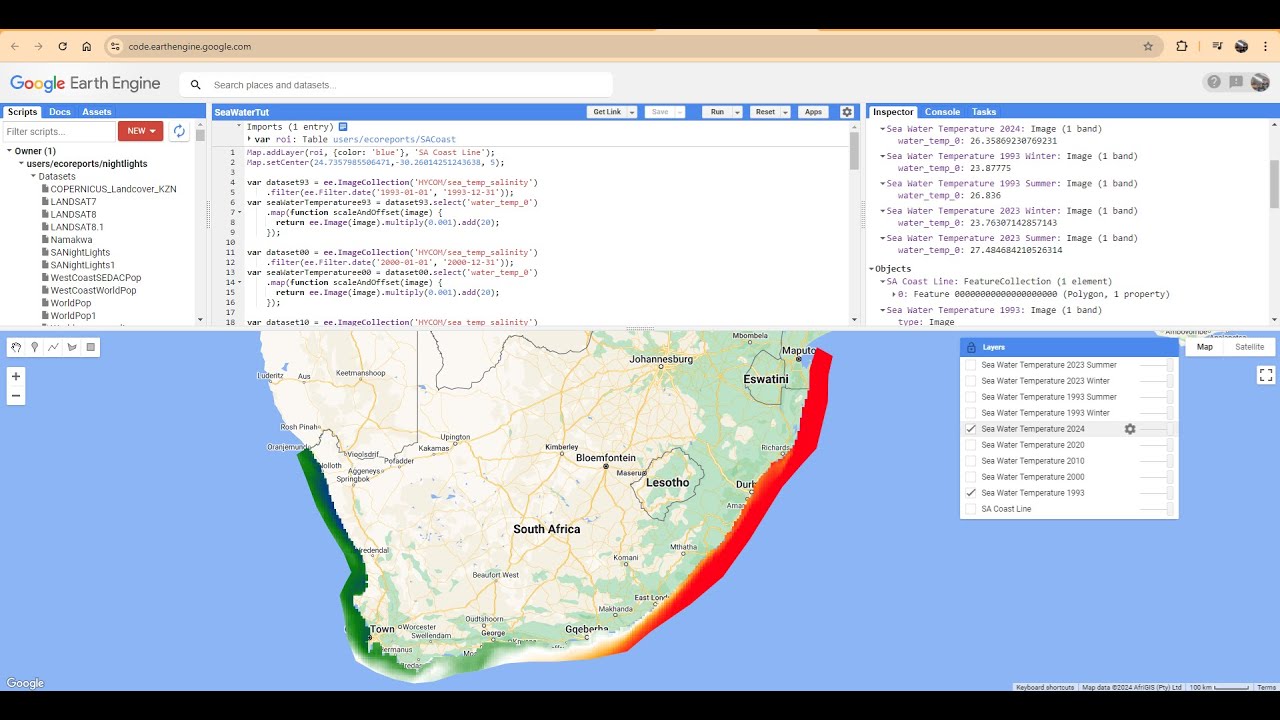Open the Reset dropdown arrow
This screenshot has height=720, width=1280.
(785, 112)
